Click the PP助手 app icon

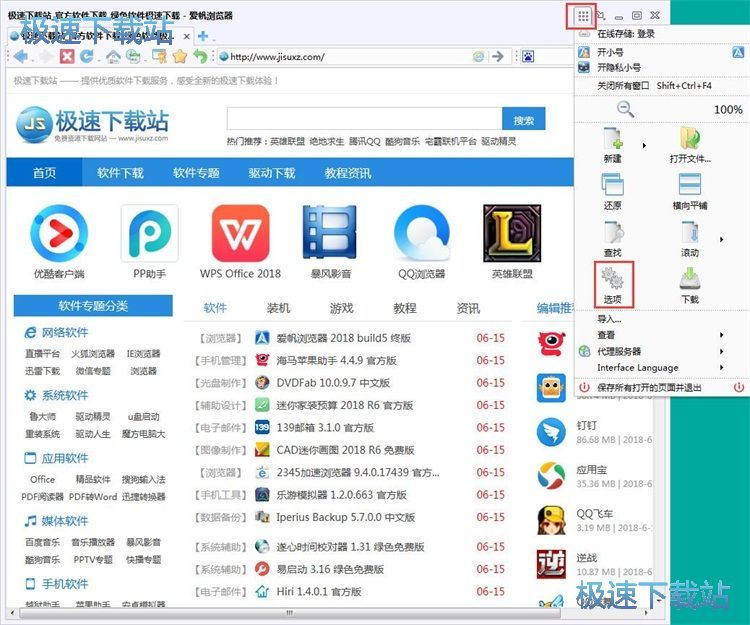tap(150, 233)
